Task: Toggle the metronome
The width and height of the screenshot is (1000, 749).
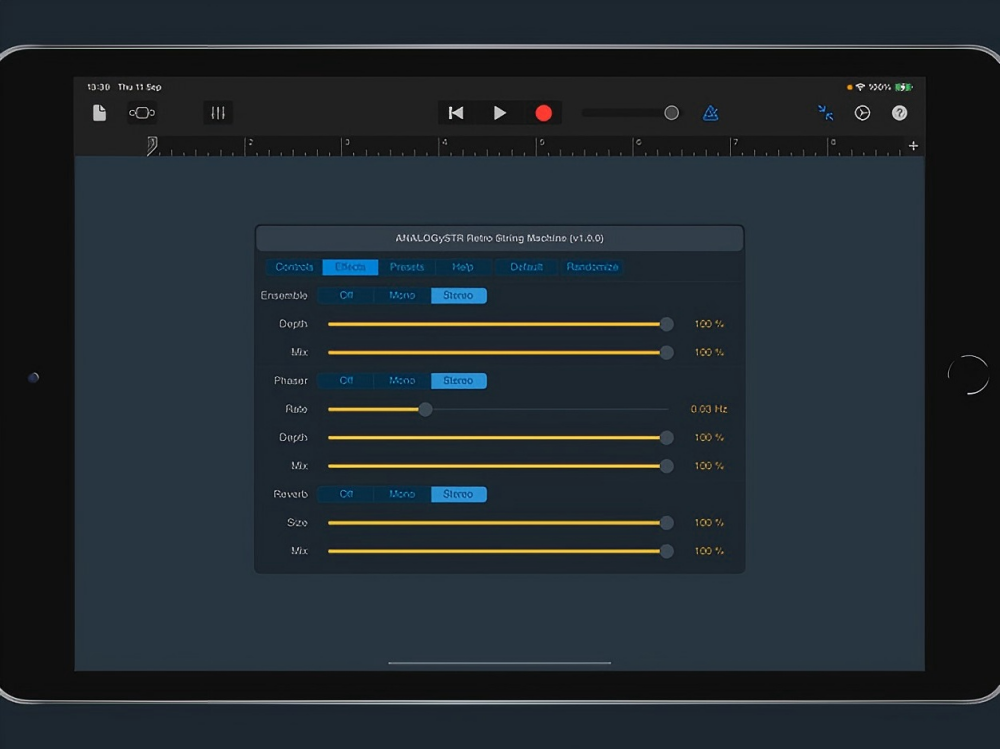Action: [710, 113]
